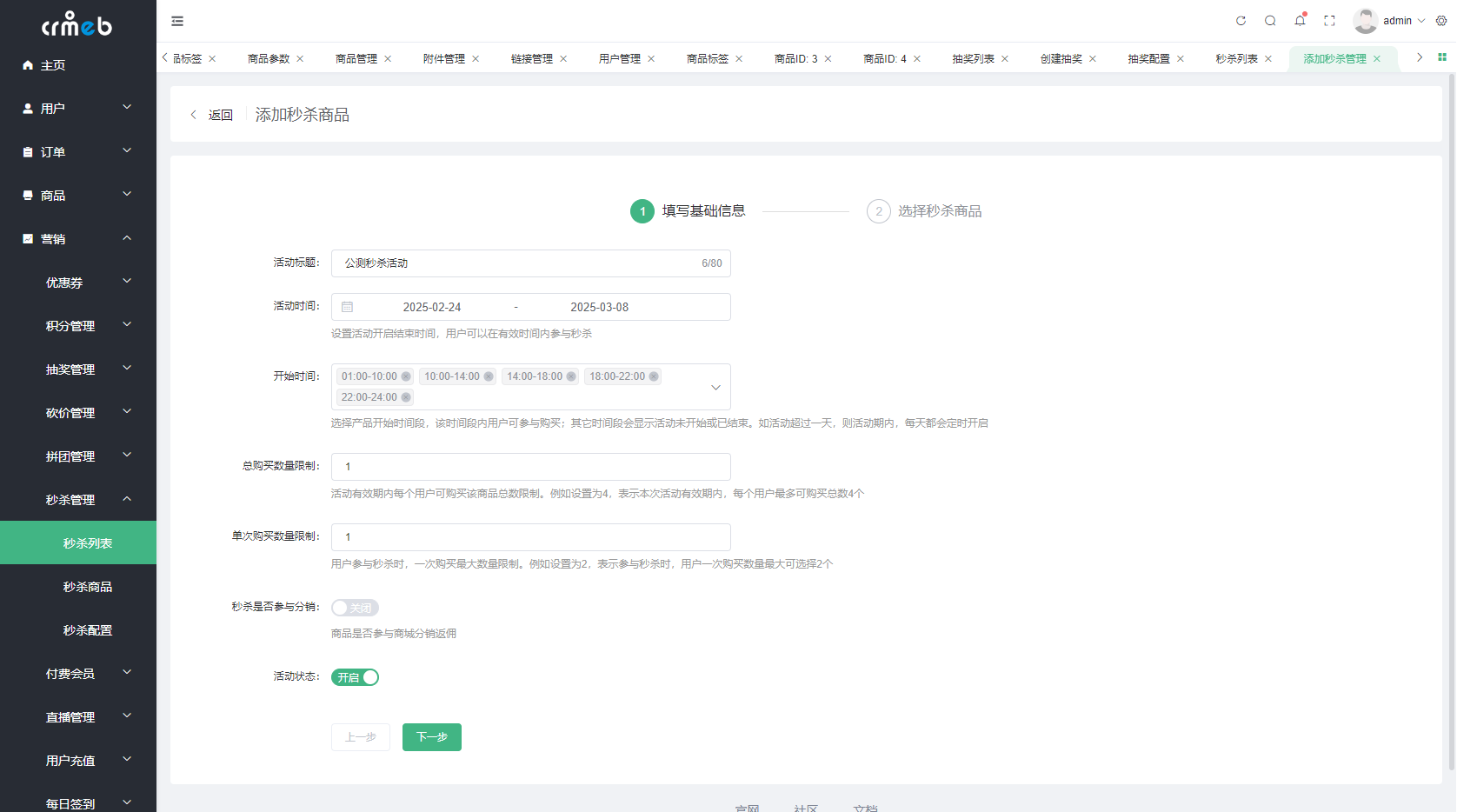The height and width of the screenshot is (812, 1457).
Task: Click the refresh icon in header
Action: 1241,21
